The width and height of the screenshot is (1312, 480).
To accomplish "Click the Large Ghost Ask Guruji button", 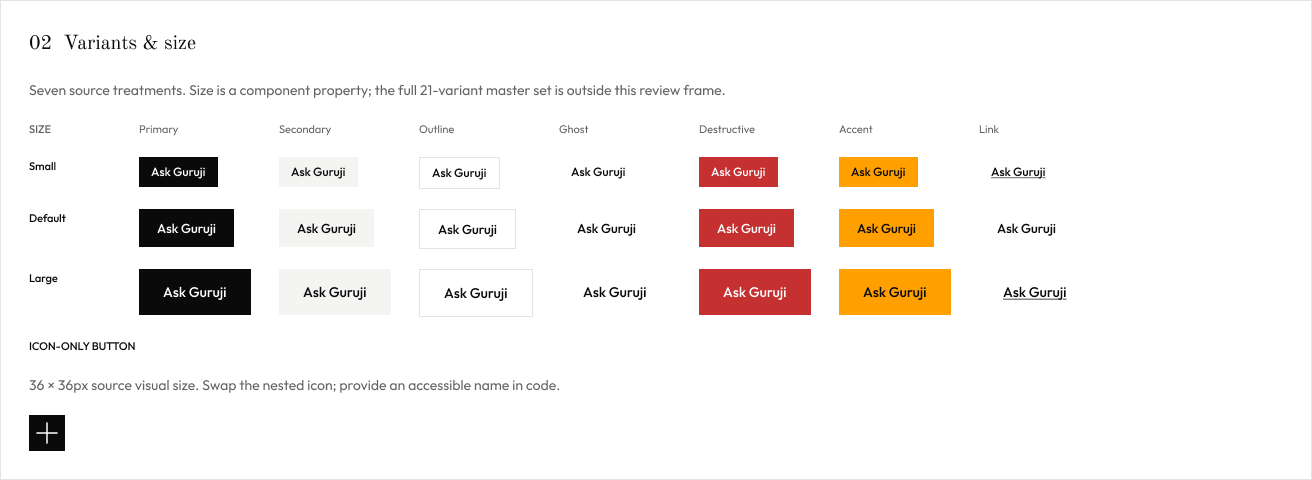I will coord(615,292).
